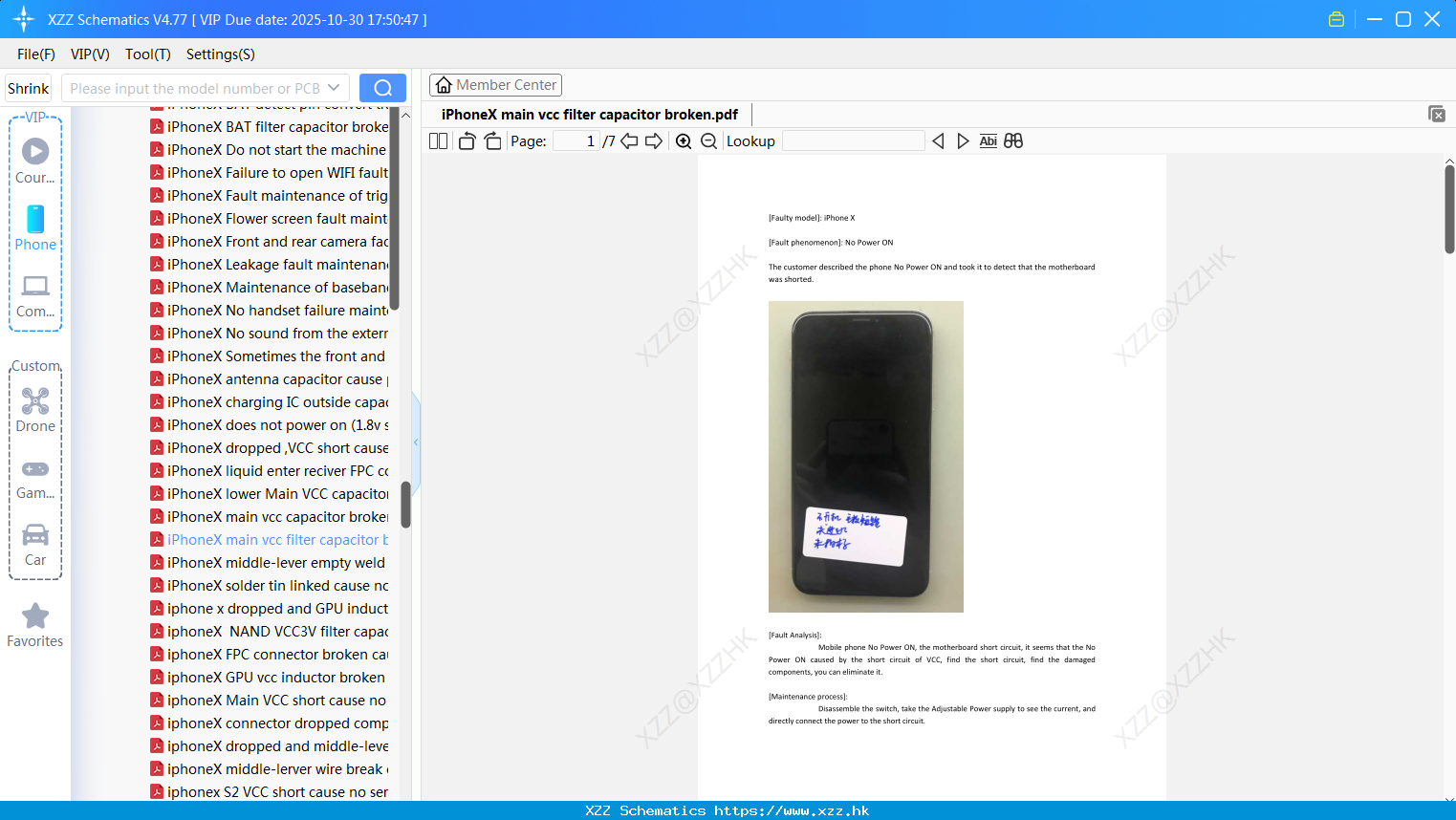The width and height of the screenshot is (1456, 820).
Task: Zoom in on the PDF
Action: 684,141
